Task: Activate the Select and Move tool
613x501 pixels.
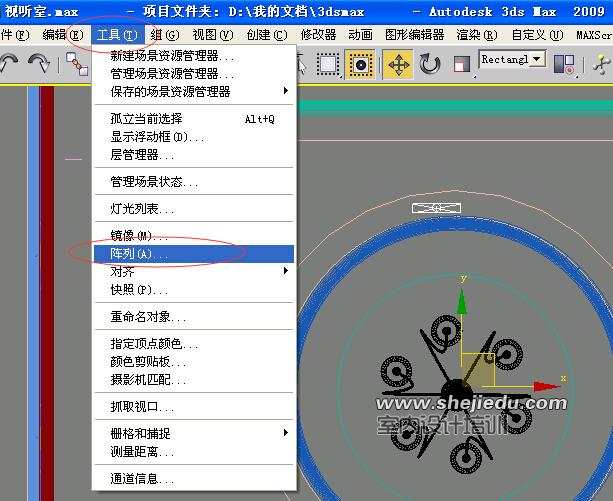Action: point(398,64)
